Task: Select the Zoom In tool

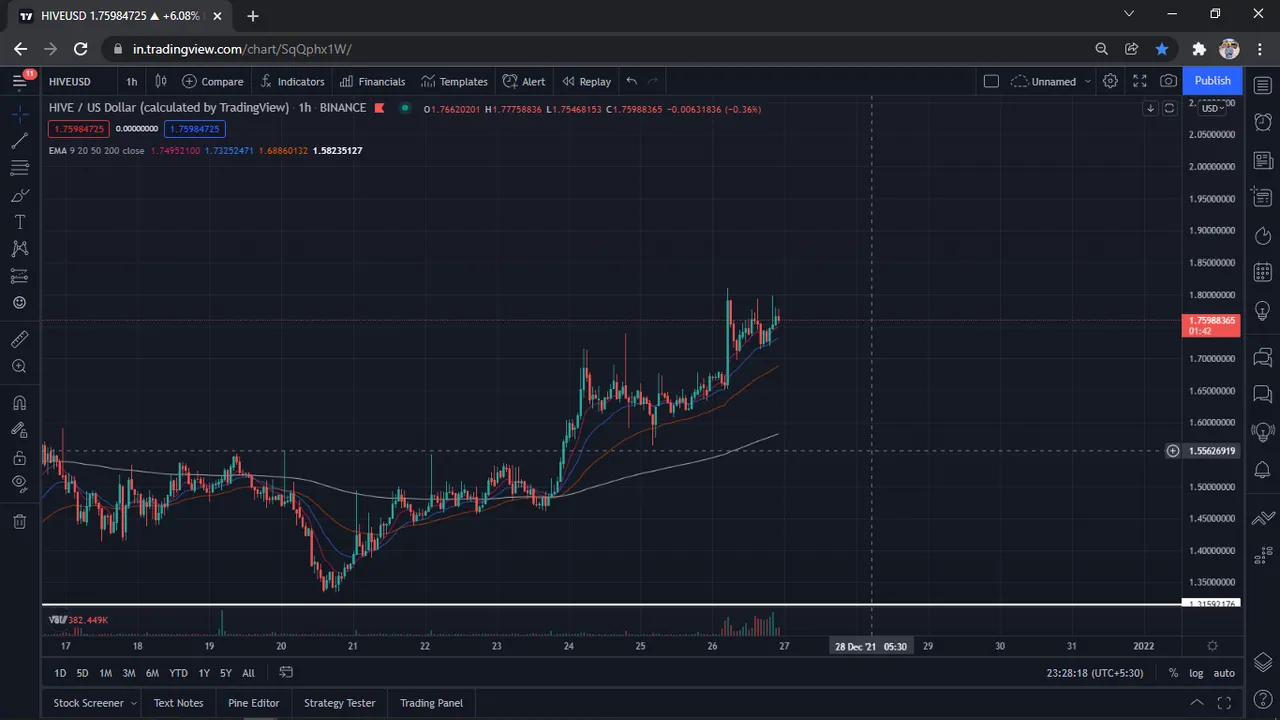Action: 19,367
